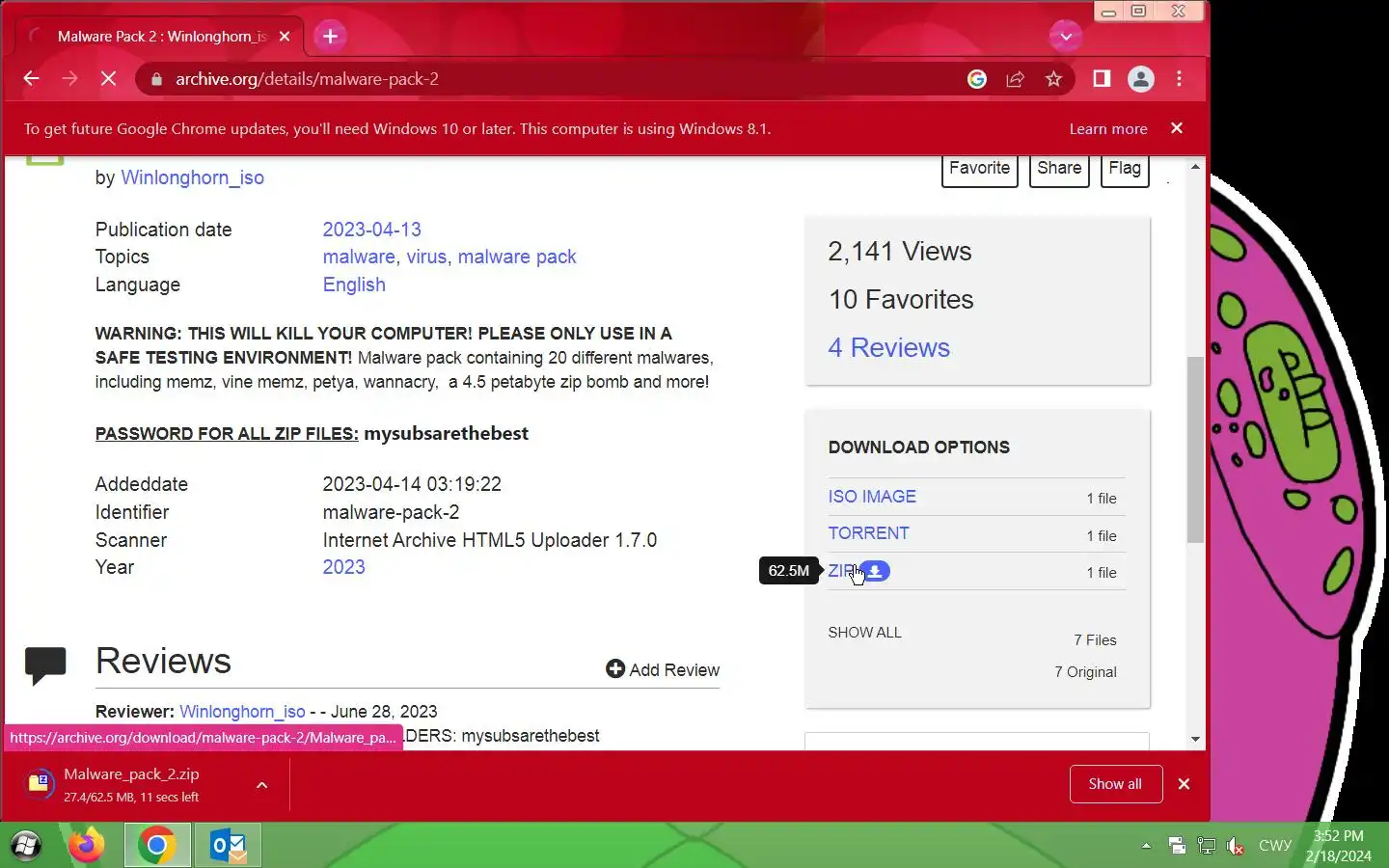Click the Flag button
This screenshot has width=1389, height=868.
coord(1125,169)
